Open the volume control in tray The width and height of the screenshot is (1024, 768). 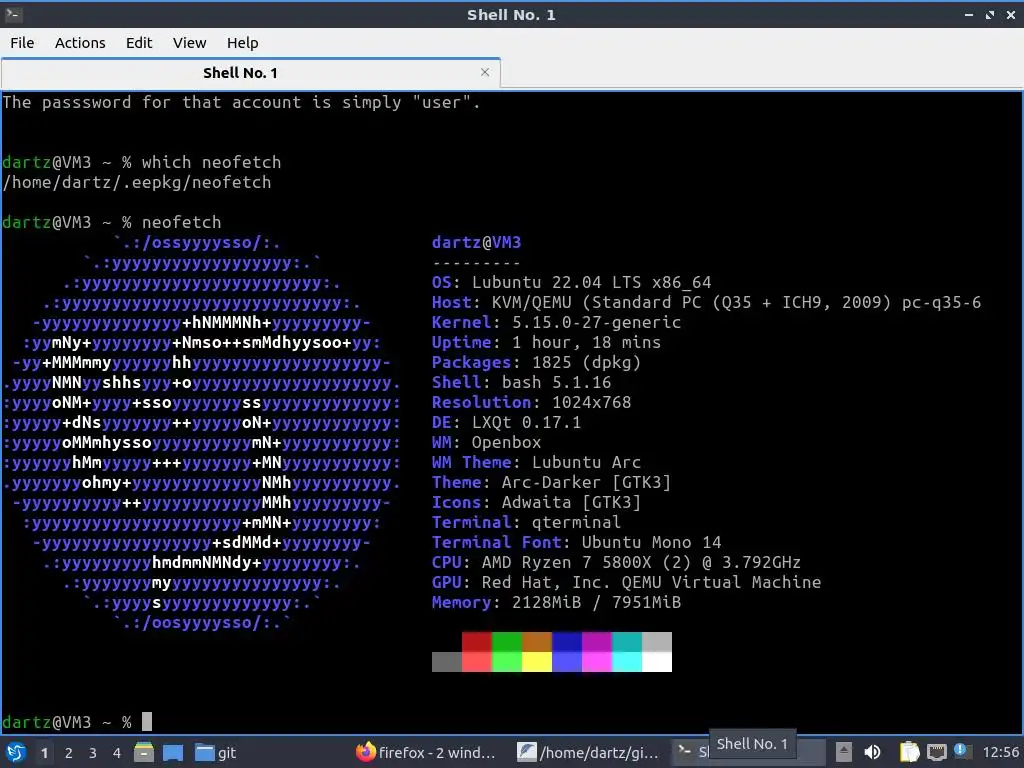click(872, 752)
